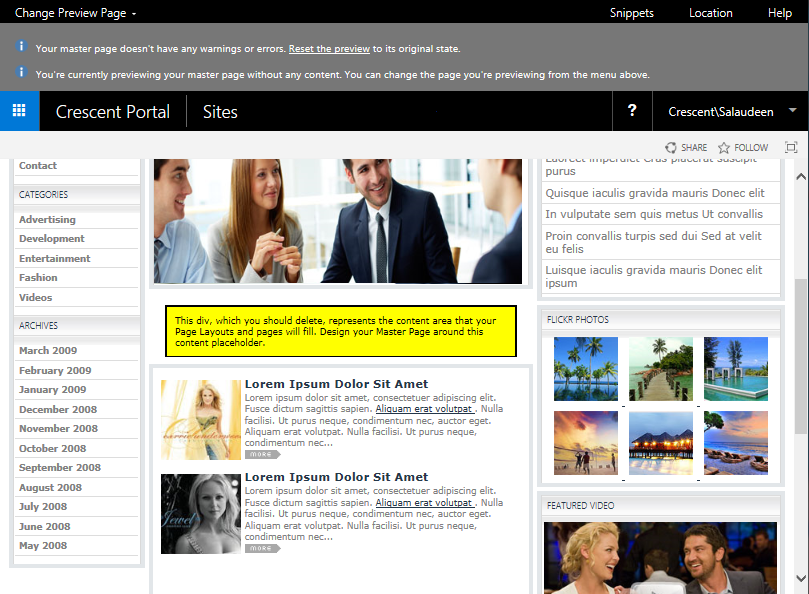
Task: Open the Fashion category link
Action: coord(36,277)
